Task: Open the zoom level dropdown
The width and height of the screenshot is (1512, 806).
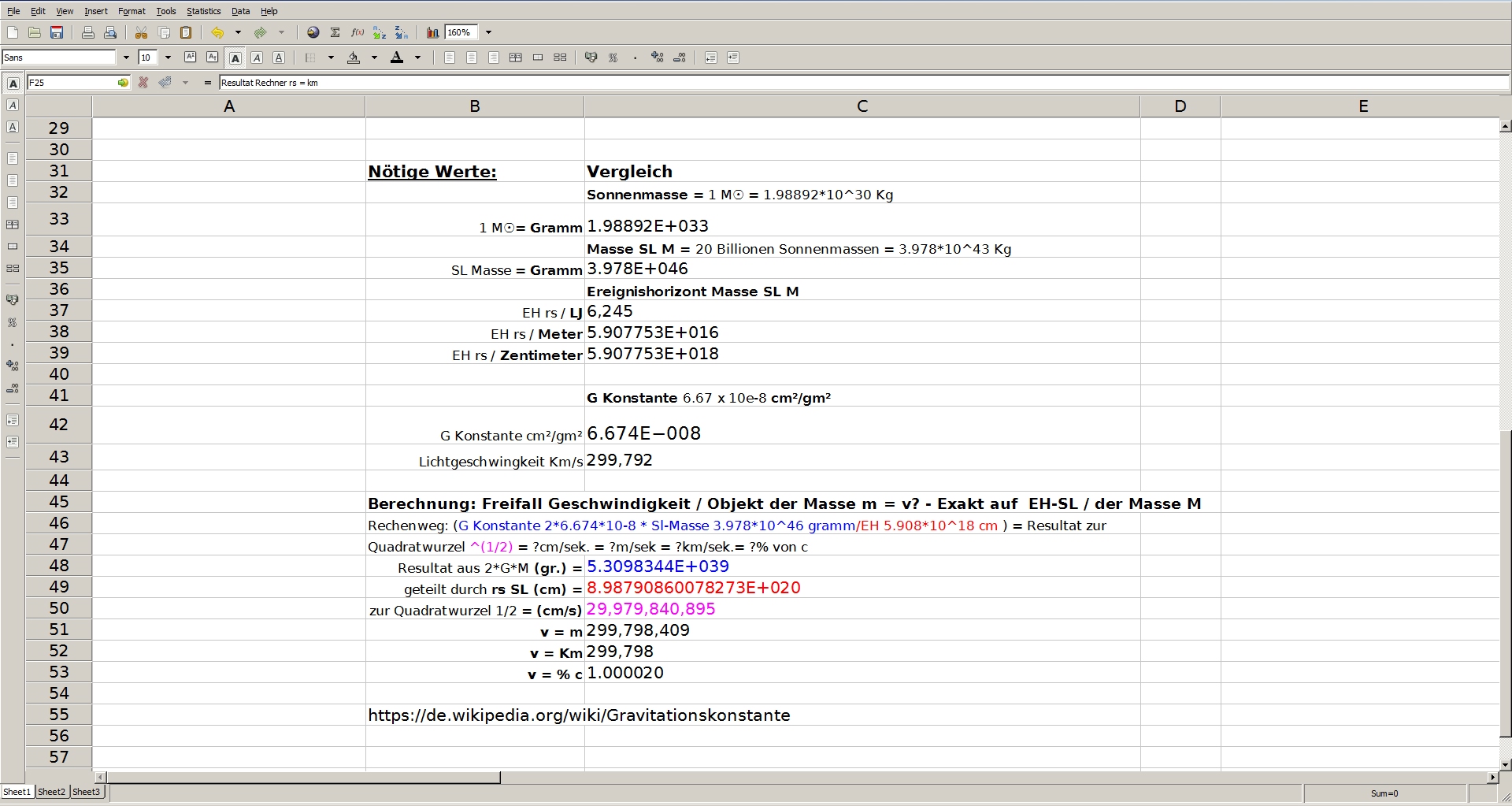Action: pos(488,32)
